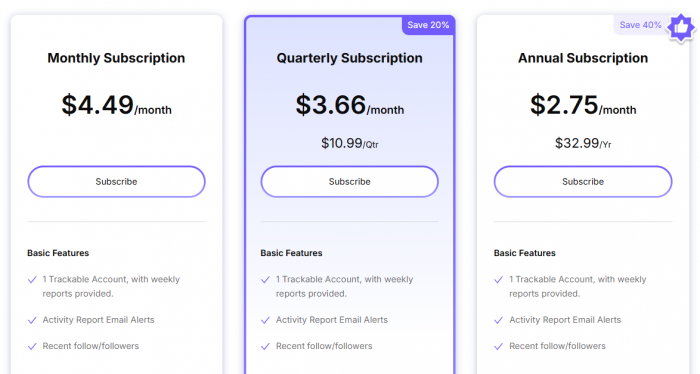700x374 pixels.
Task: Click Monthly plan's Activity Report checkmark icon
Action: (32, 320)
